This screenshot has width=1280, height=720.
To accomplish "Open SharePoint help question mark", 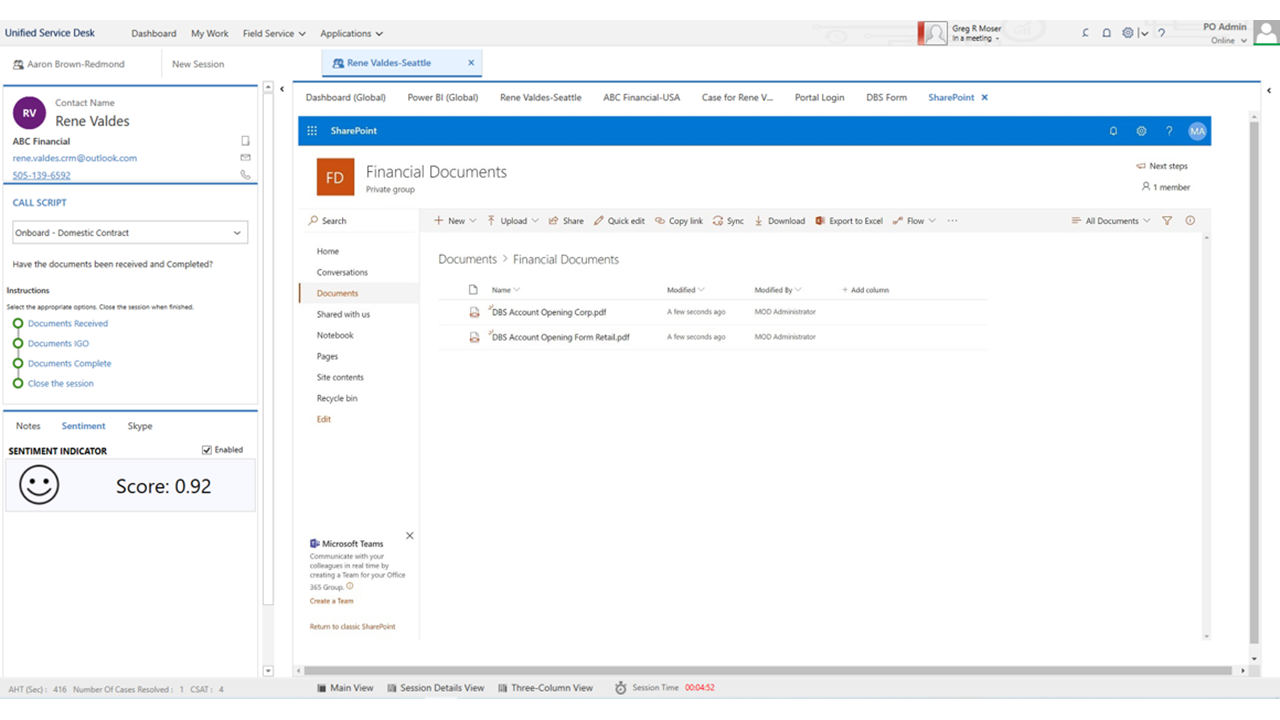I will point(1169,131).
